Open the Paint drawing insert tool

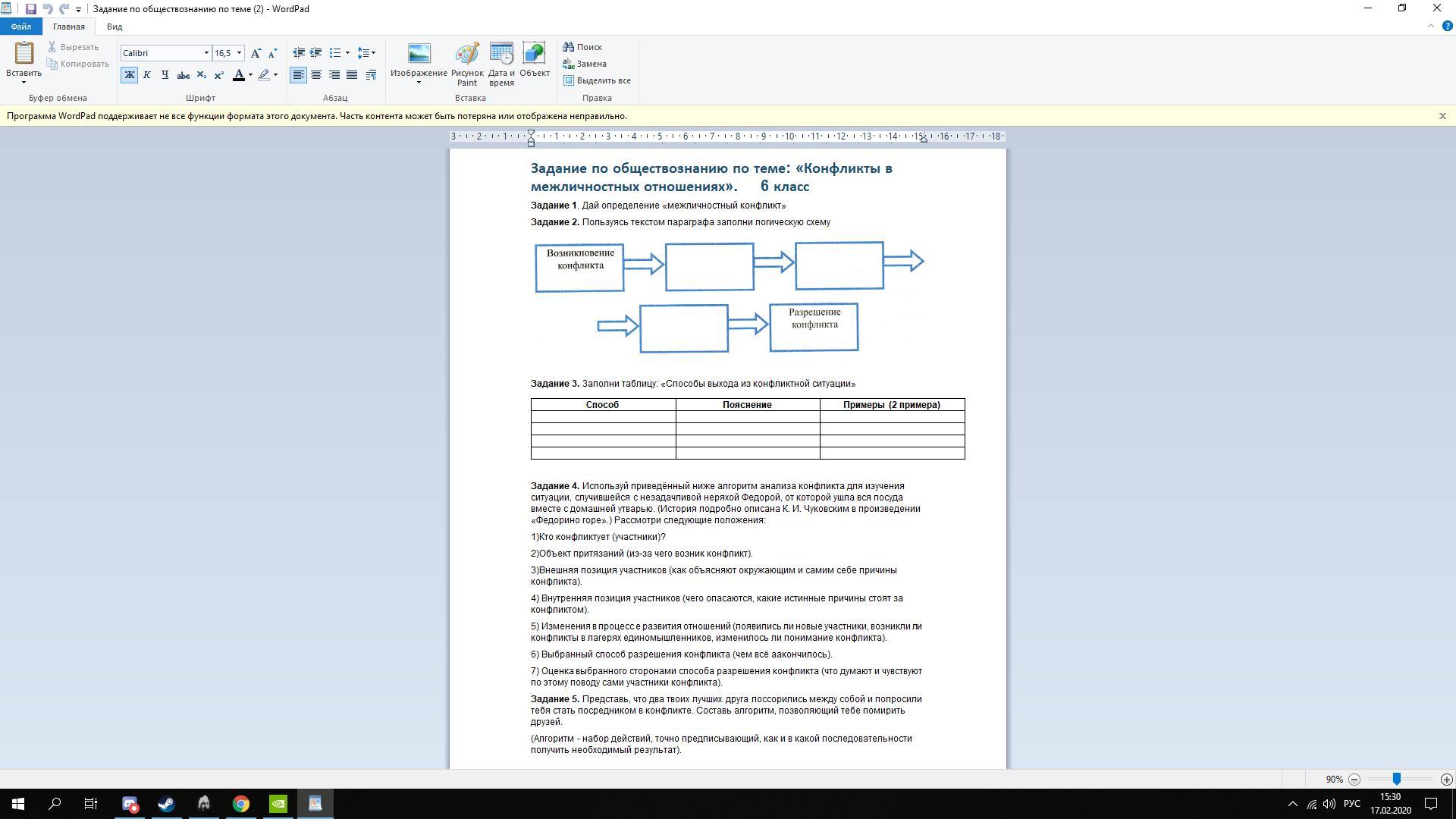(x=467, y=64)
